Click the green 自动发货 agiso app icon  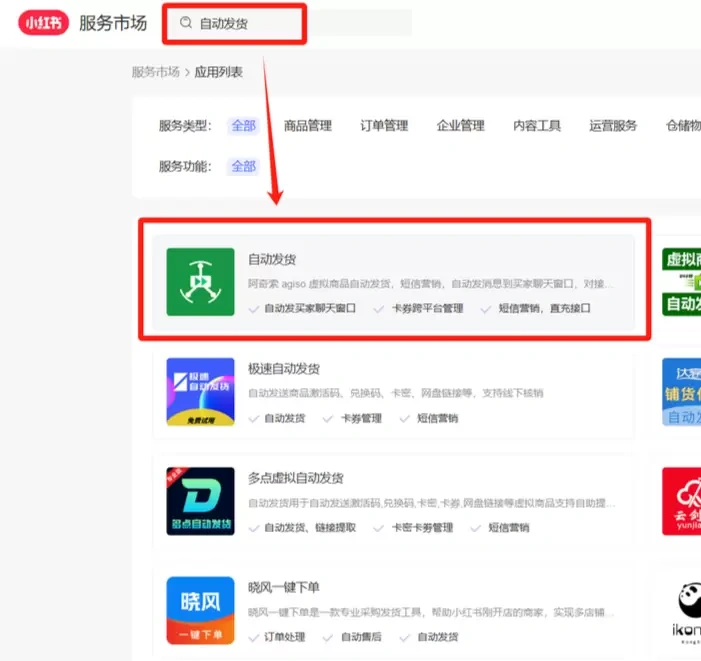tap(200, 282)
